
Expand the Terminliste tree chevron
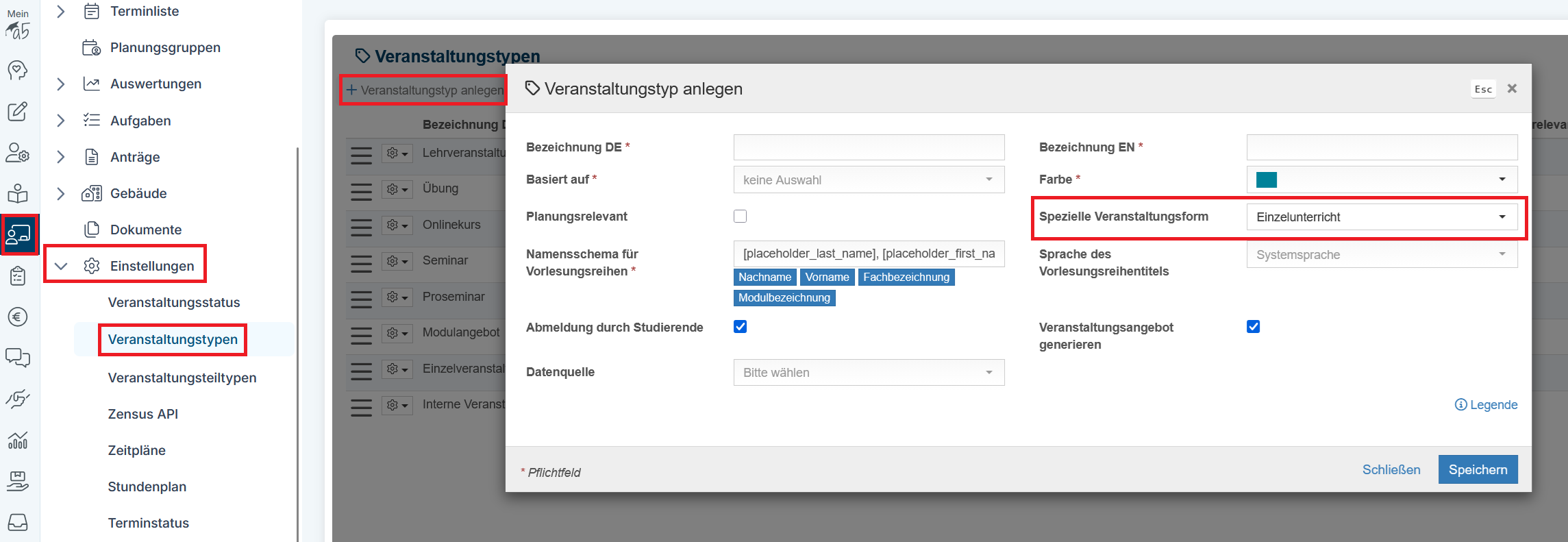coord(61,11)
